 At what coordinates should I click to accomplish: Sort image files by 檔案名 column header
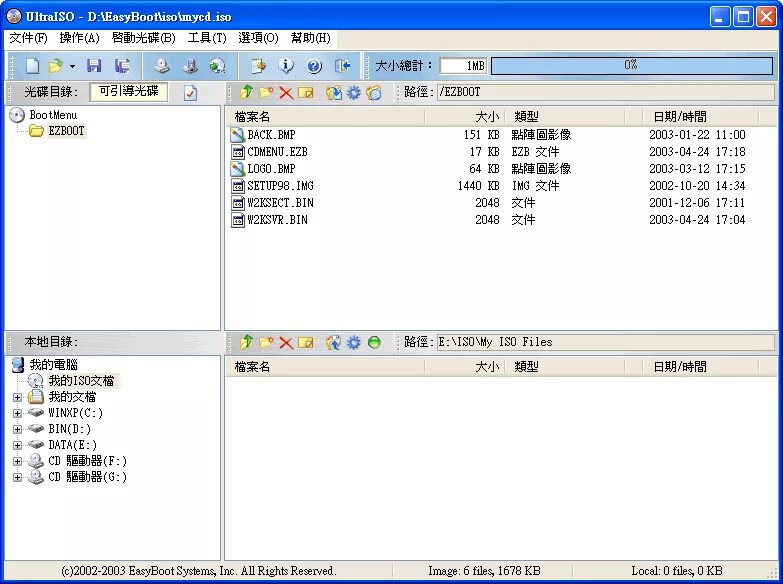click(x=325, y=117)
